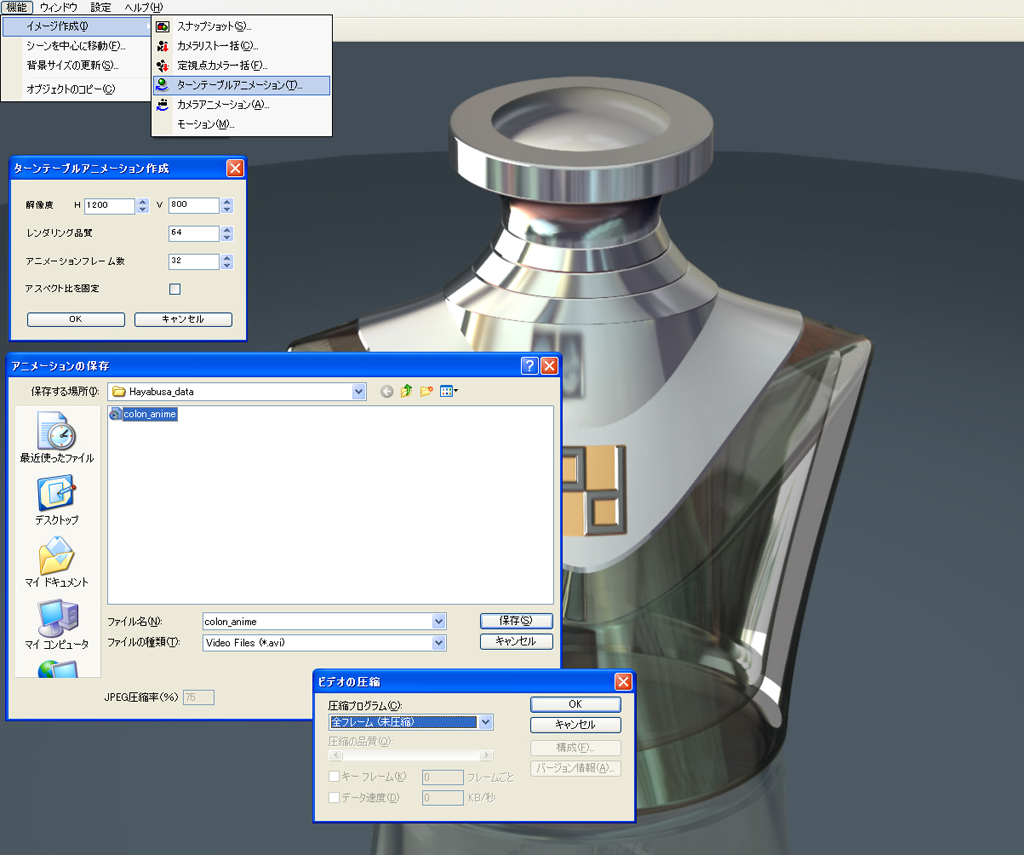
Task: Click the スナップショット snapshot icon in submenu
Action: pos(163,26)
